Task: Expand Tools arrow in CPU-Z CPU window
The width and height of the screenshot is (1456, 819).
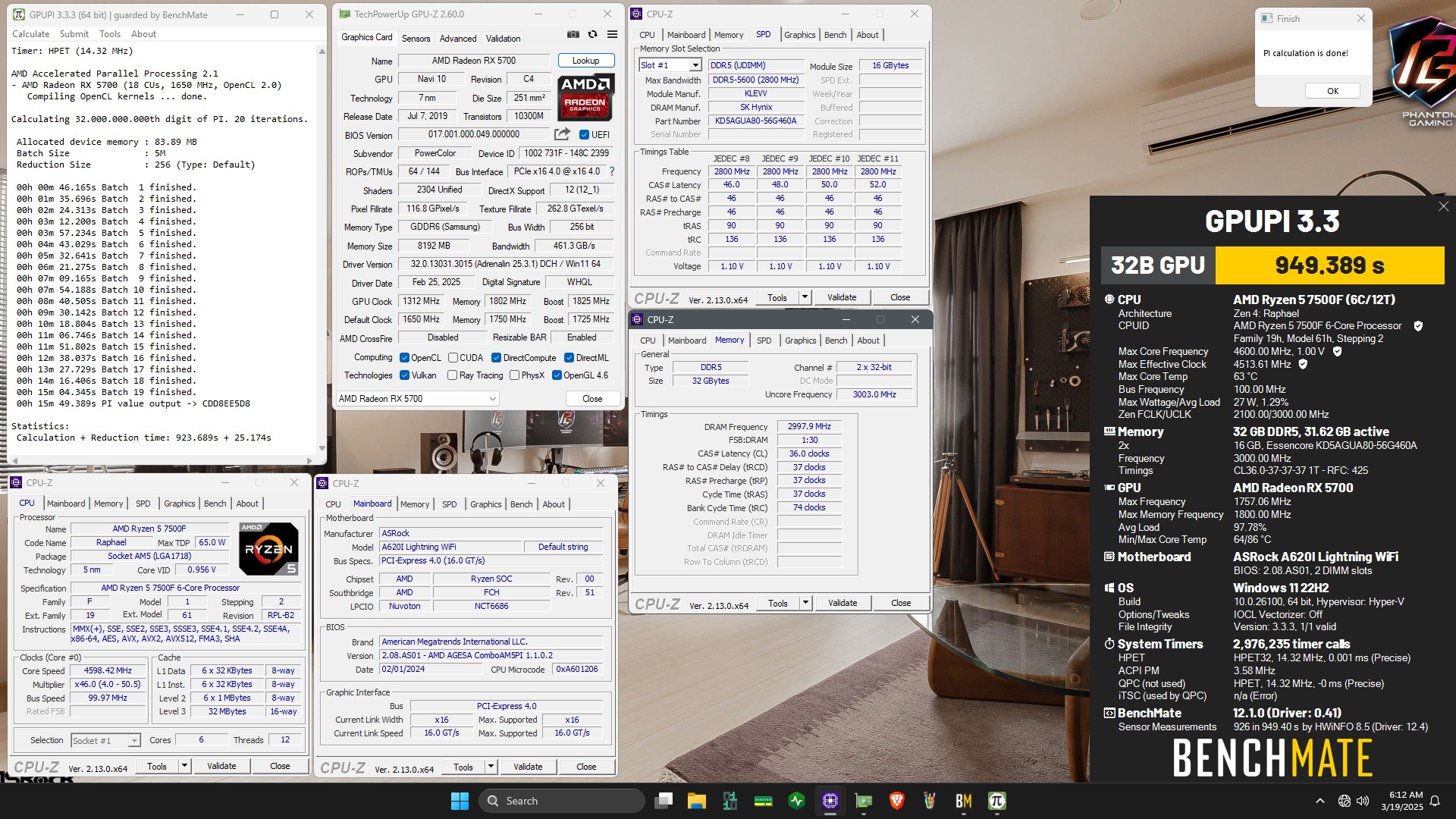Action: [x=184, y=766]
